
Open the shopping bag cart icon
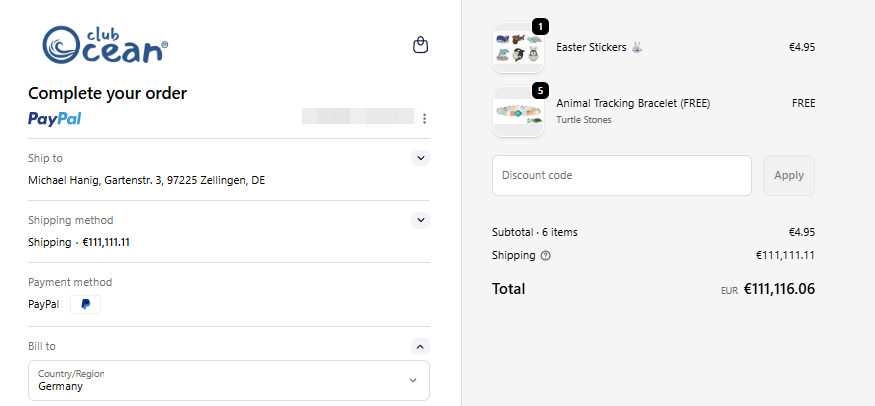[421, 45]
